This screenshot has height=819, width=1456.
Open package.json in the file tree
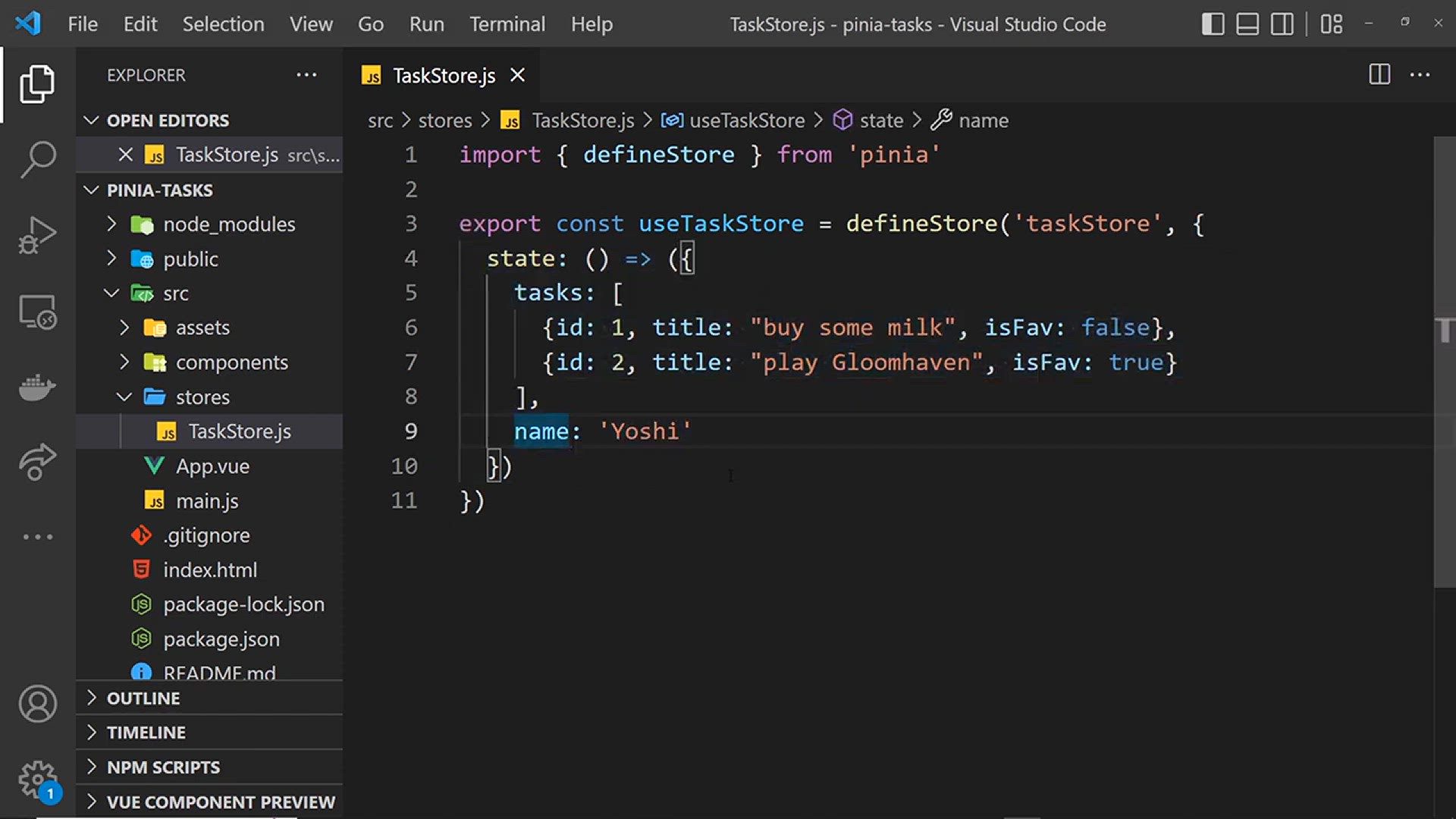[x=209, y=639]
